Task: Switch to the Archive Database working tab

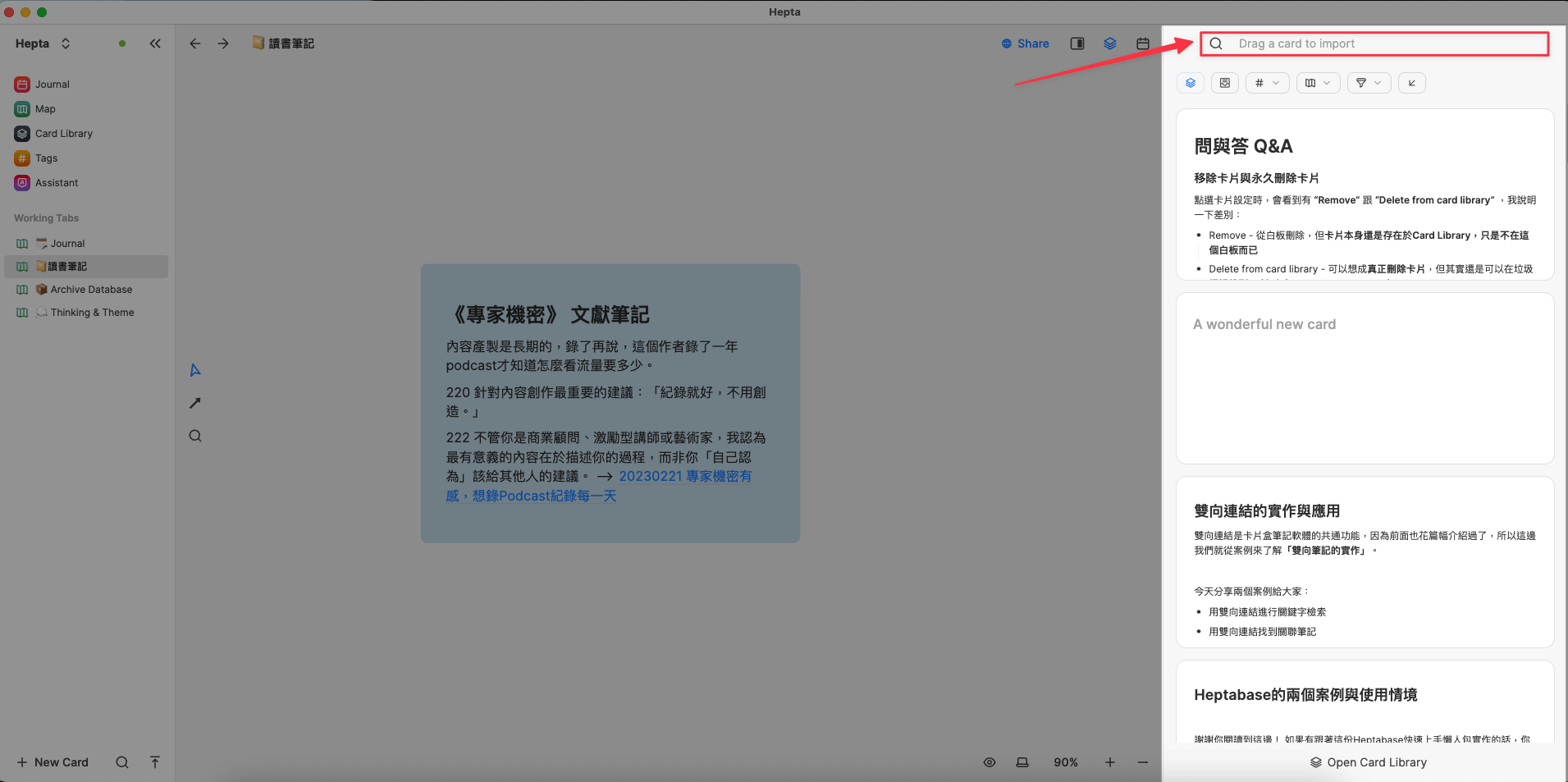Action: coord(90,290)
